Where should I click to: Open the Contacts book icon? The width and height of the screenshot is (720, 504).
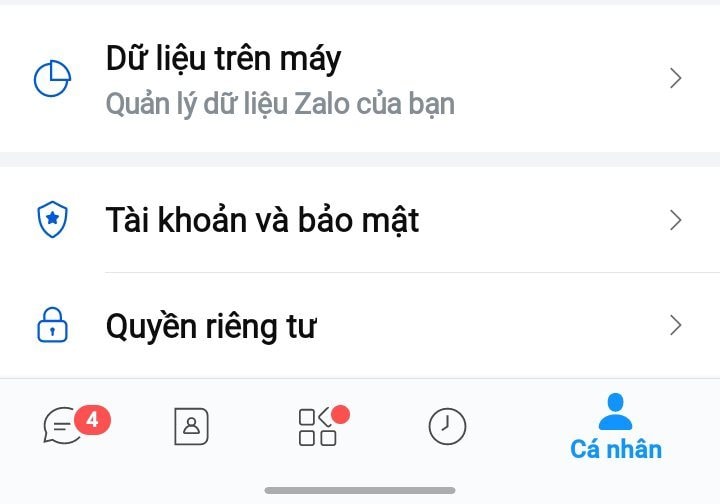tap(191, 426)
